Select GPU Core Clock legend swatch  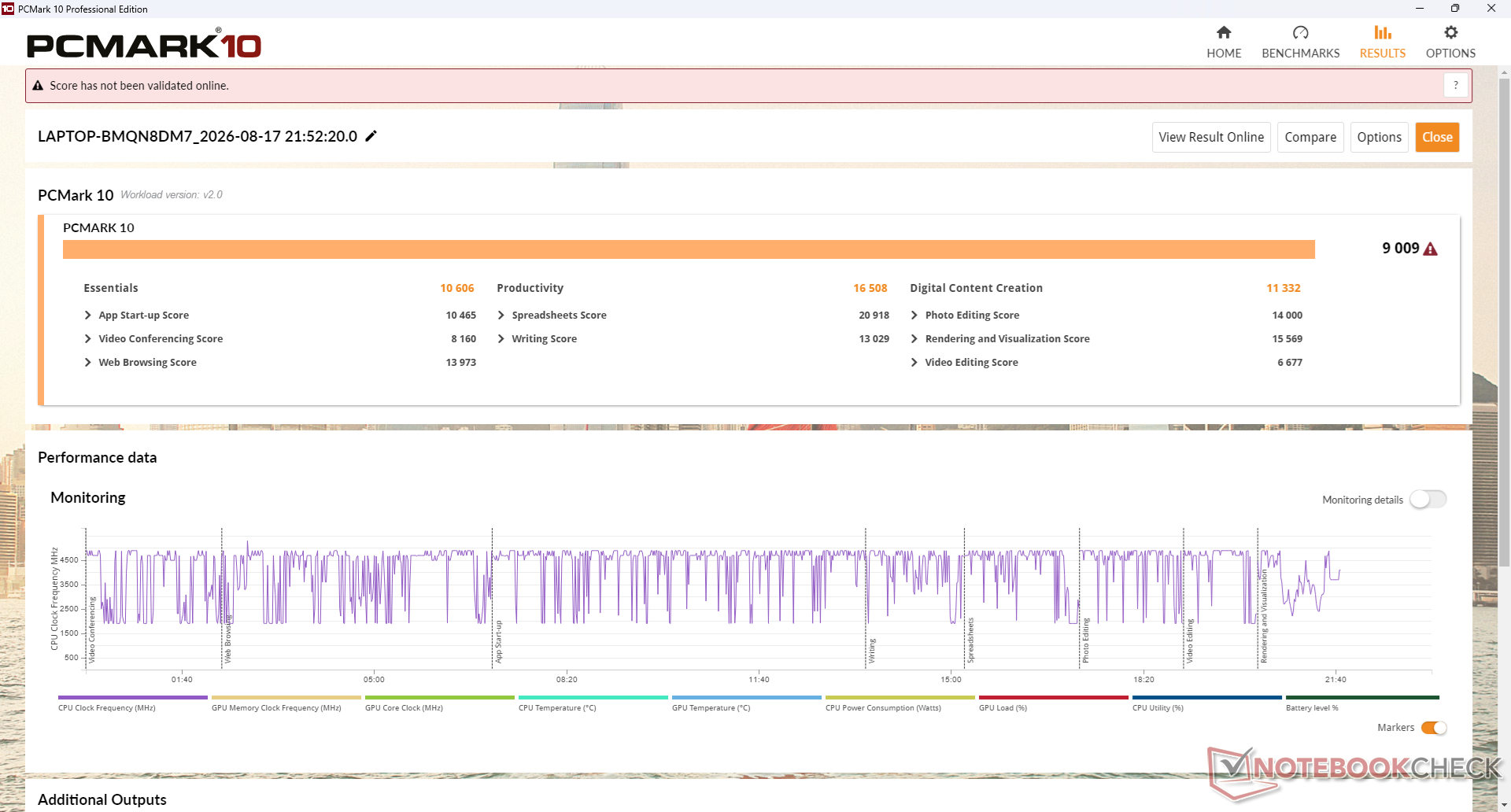click(440, 697)
